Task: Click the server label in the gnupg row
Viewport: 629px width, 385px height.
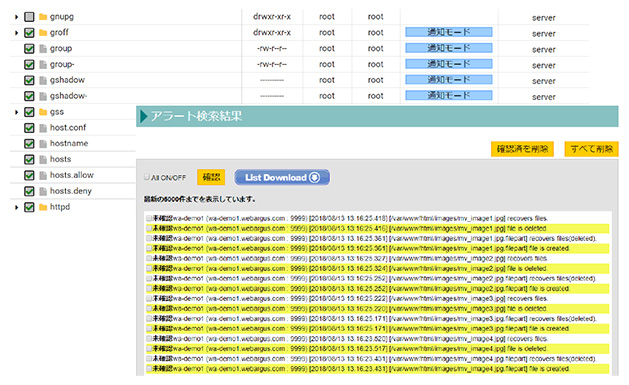Action: (x=544, y=18)
